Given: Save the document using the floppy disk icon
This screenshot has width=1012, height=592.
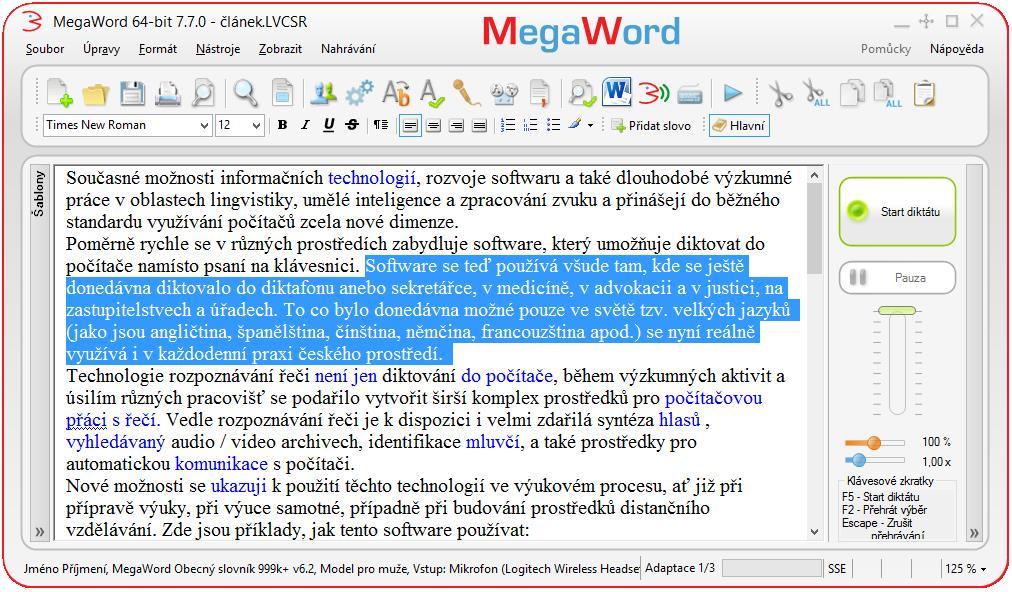Looking at the screenshot, I should click(x=132, y=94).
